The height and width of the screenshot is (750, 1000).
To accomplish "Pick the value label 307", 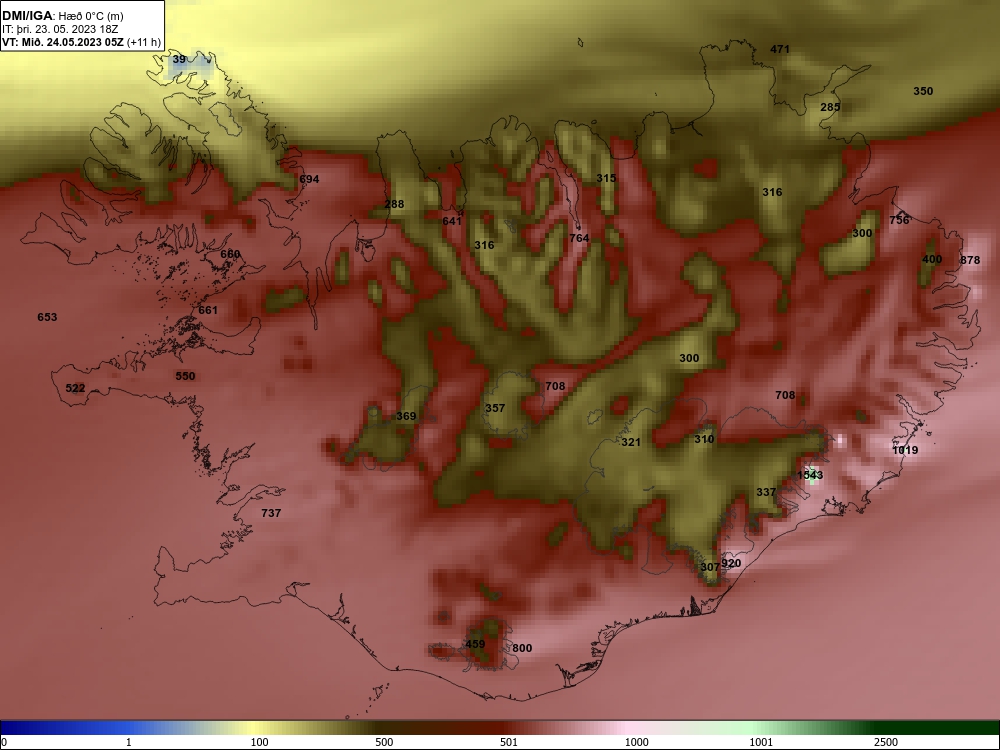I will [710, 567].
